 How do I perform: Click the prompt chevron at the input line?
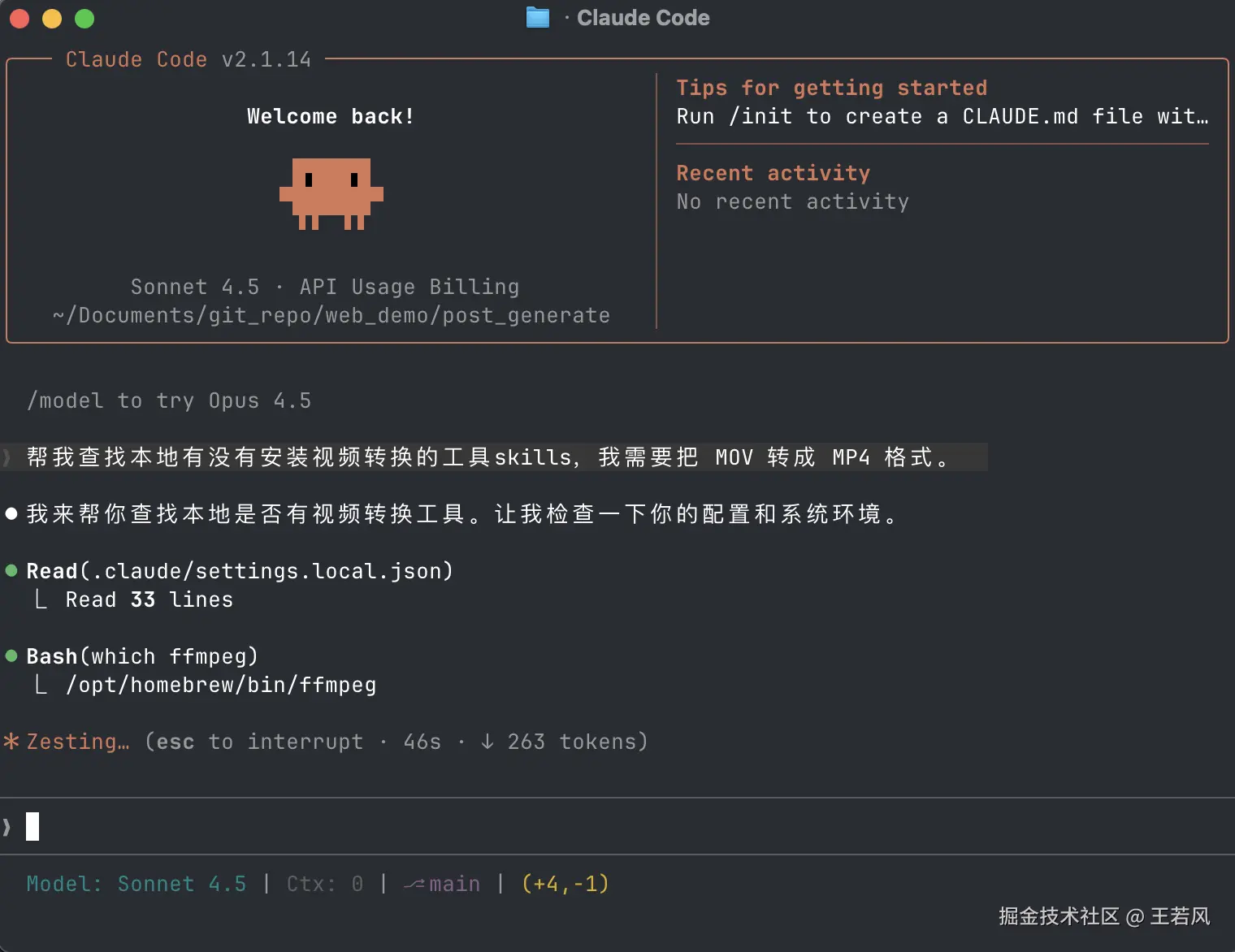tap(7, 827)
